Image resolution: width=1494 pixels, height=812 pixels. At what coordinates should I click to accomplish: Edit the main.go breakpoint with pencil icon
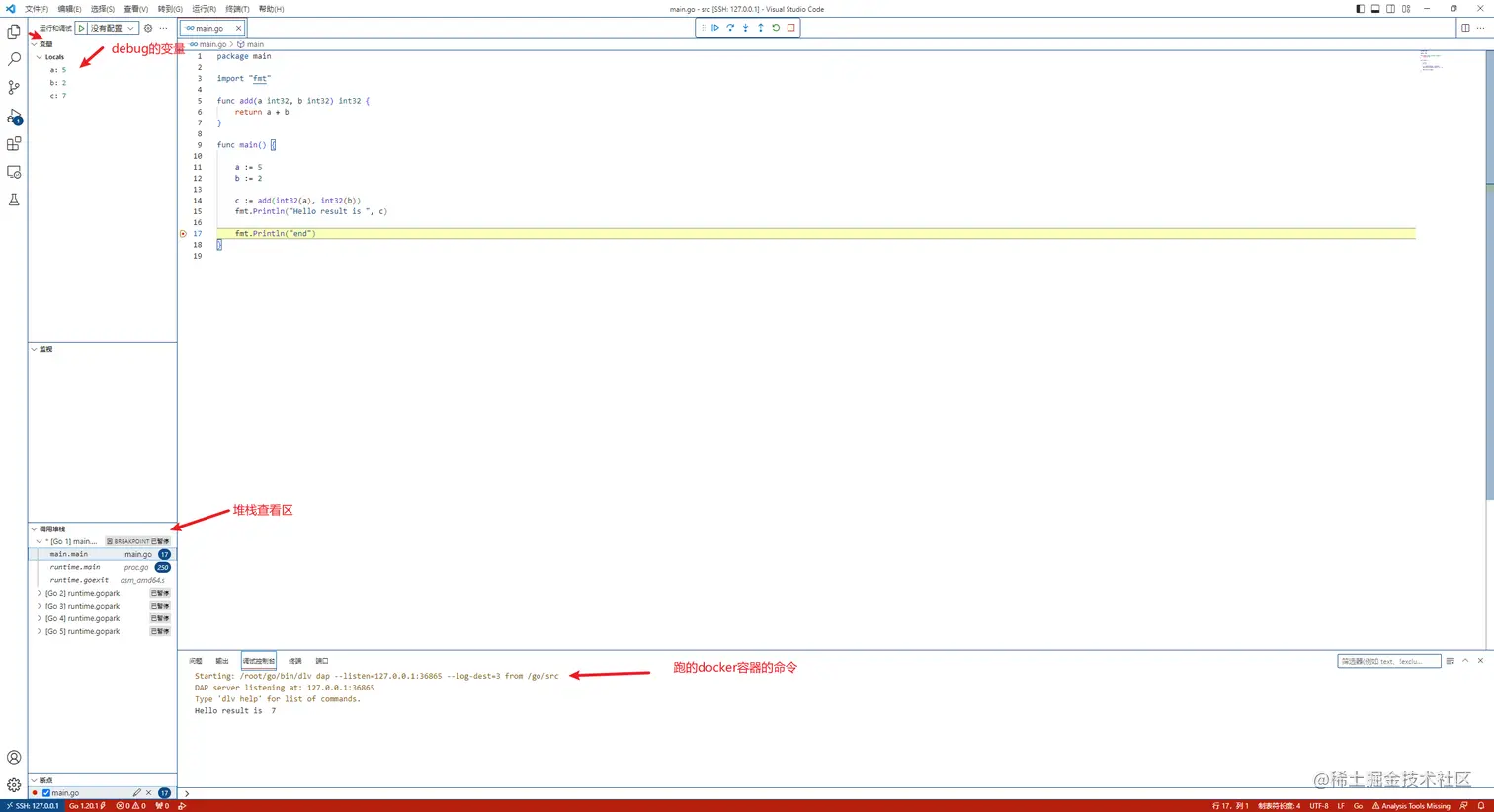[x=137, y=793]
